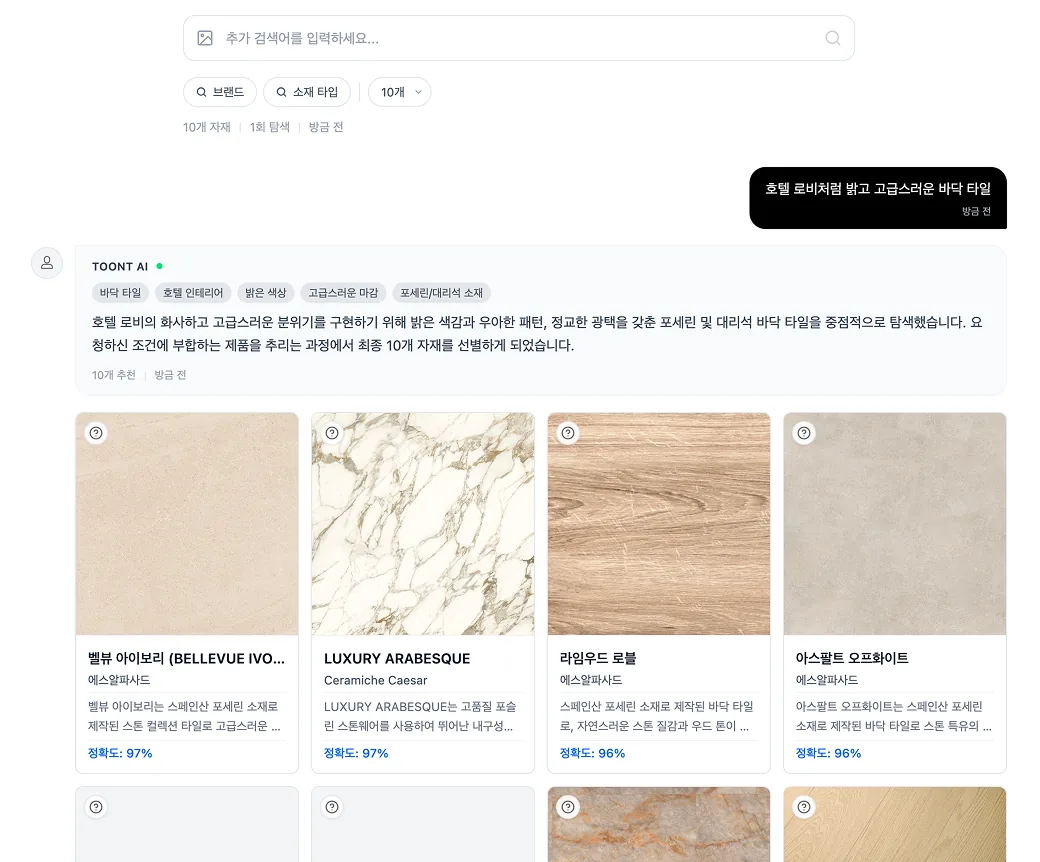Click the 라임우드 로블 title

pos(598,658)
